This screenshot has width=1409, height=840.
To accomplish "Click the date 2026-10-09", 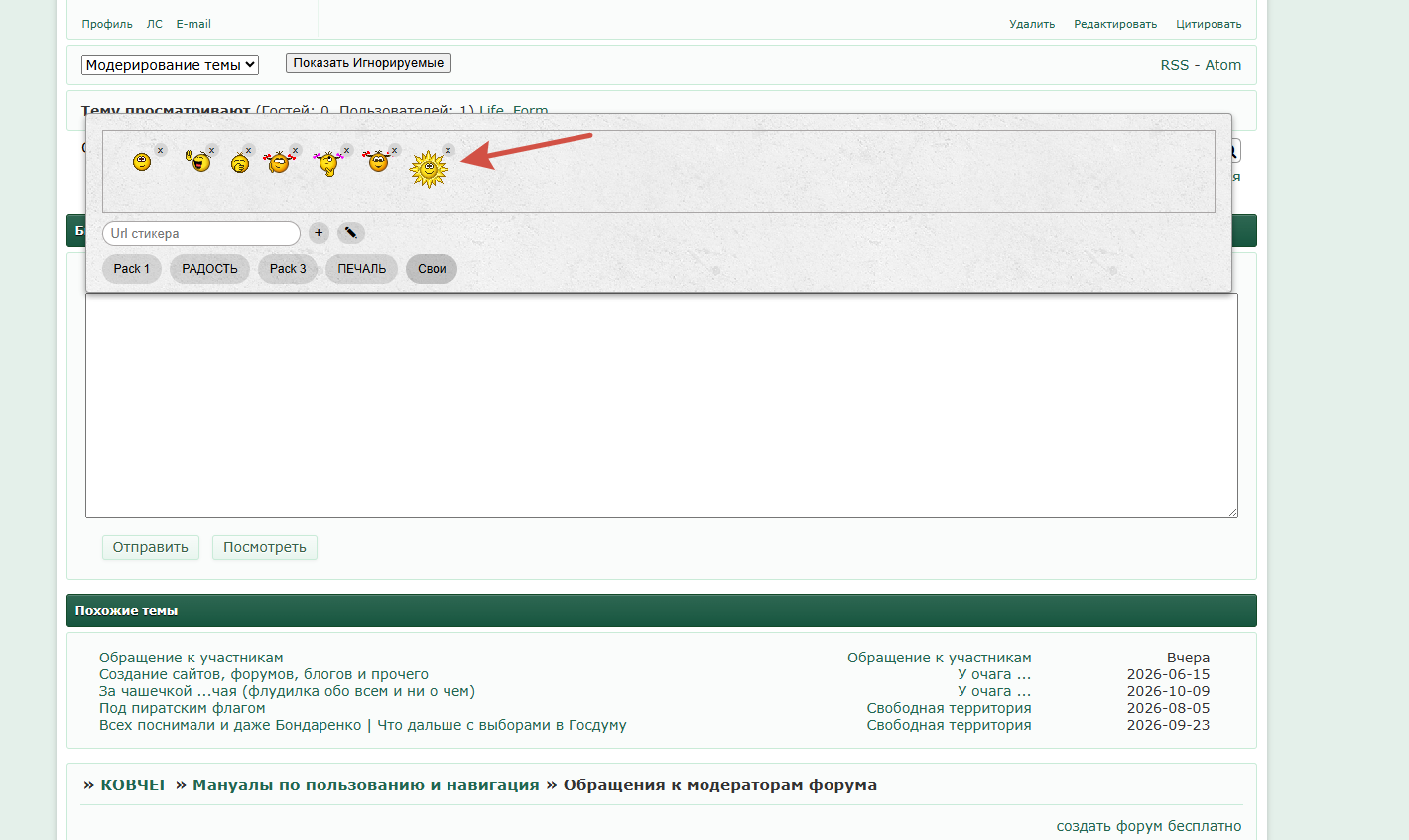I will pyautogui.click(x=1168, y=691).
